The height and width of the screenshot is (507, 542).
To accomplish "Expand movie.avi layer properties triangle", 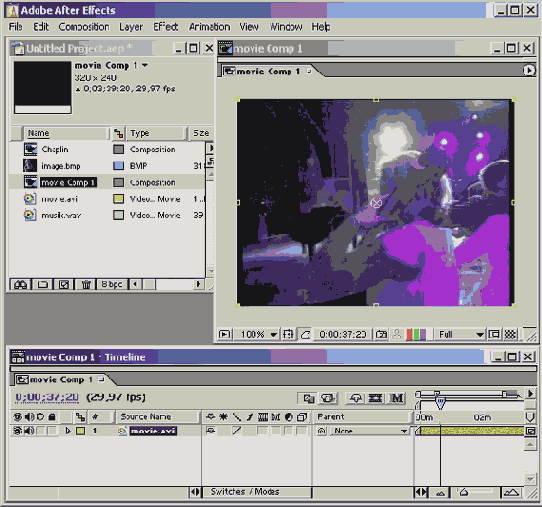I will click(68, 431).
